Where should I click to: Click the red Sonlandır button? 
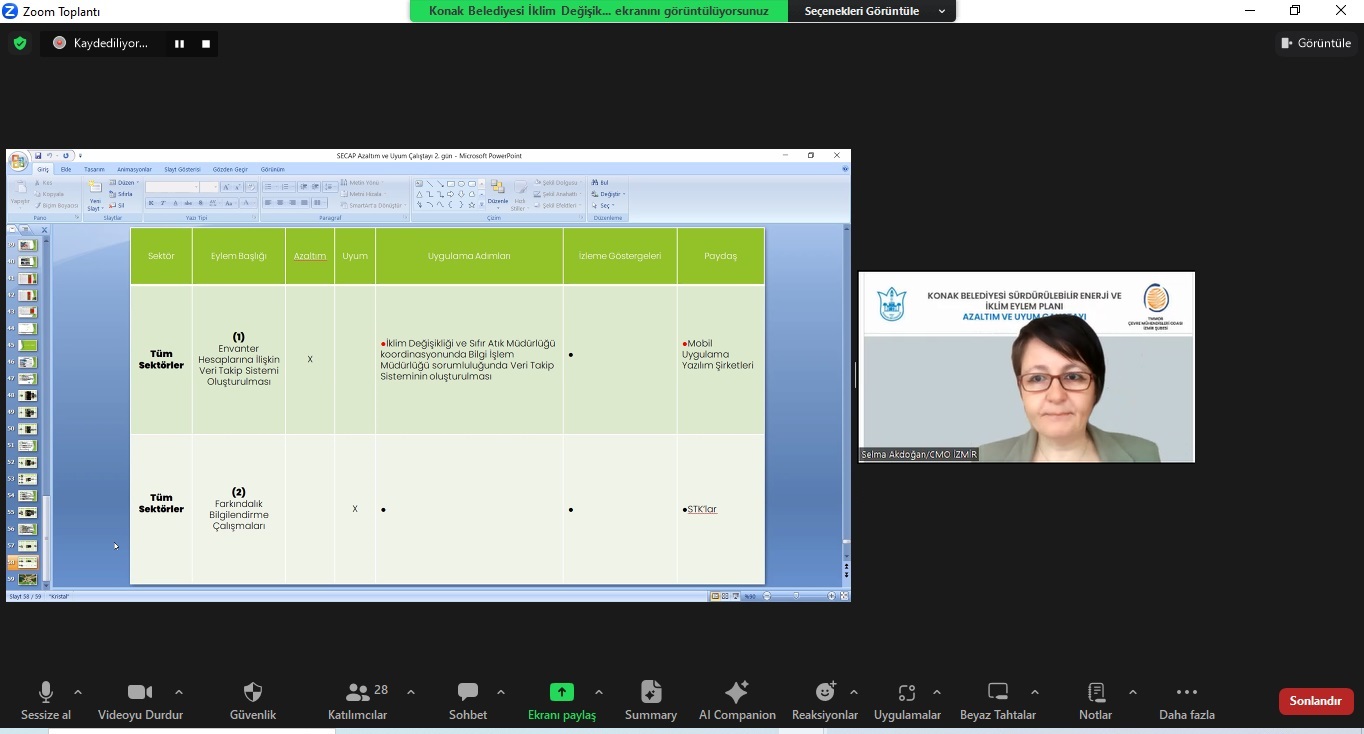tap(1315, 701)
